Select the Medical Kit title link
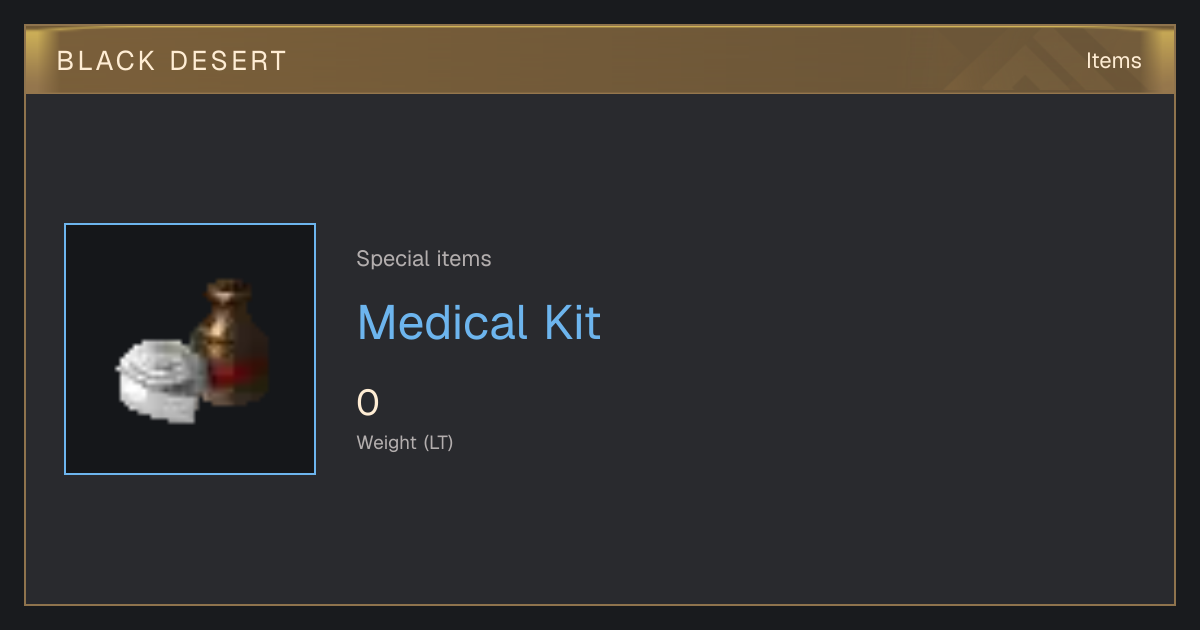The width and height of the screenshot is (1200, 630). (479, 322)
